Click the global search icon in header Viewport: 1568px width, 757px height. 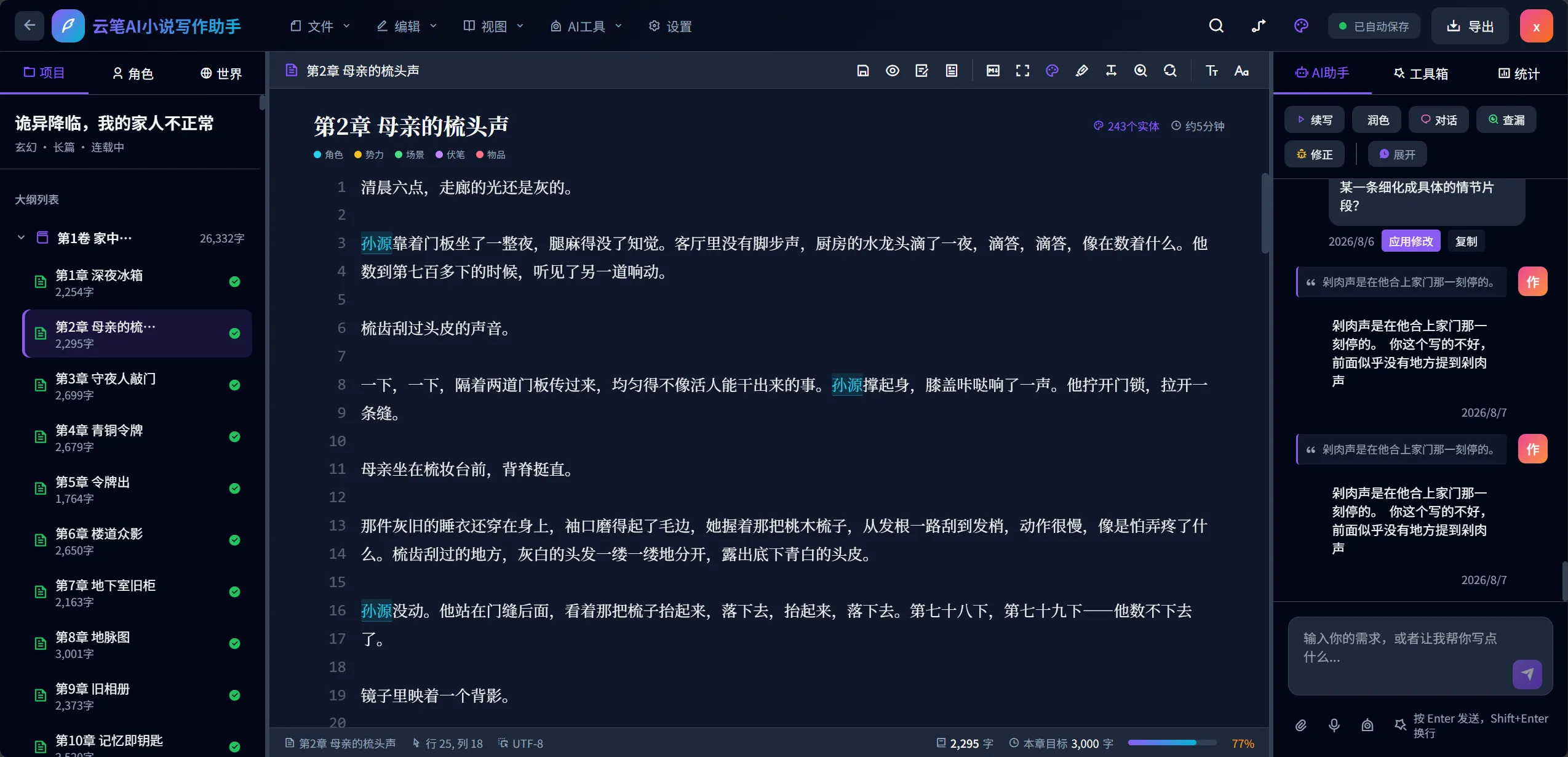(1216, 26)
